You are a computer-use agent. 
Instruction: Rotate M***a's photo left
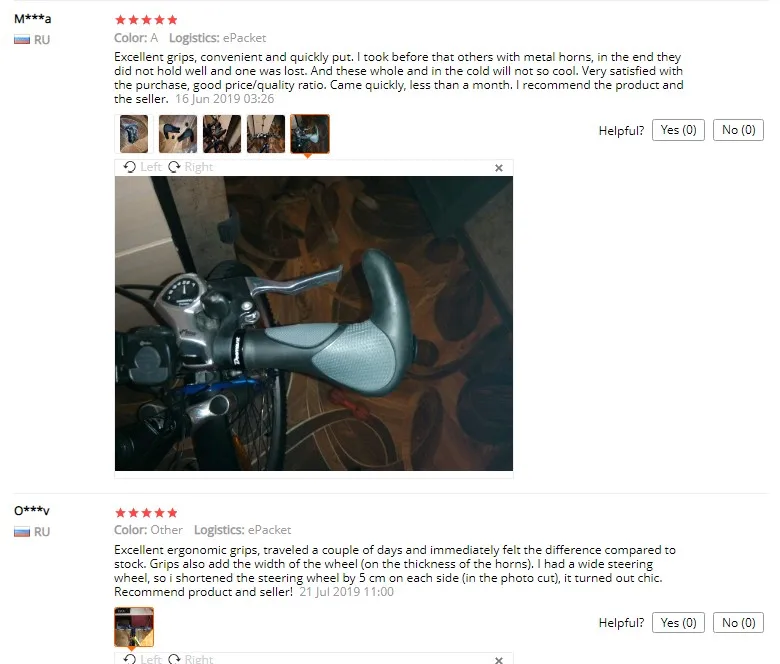(x=142, y=167)
